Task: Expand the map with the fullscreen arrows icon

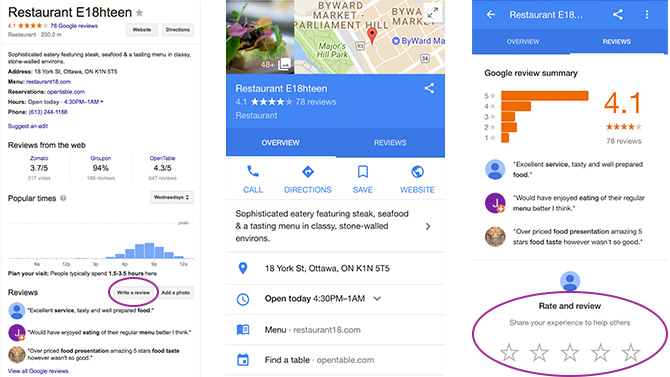Action: [x=433, y=13]
